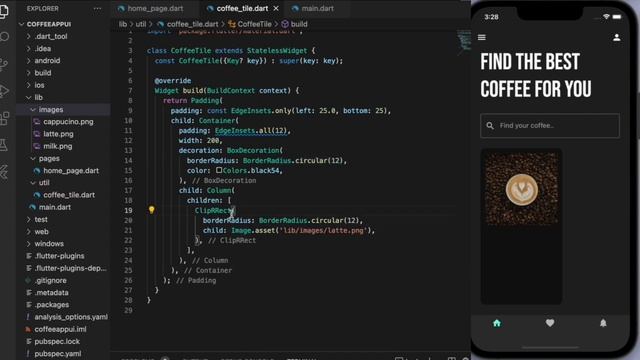The height and width of the screenshot is (360, 640).
Task: Click the build method breadcrumb
Action: pyautogui.click(x=294, y=24)
